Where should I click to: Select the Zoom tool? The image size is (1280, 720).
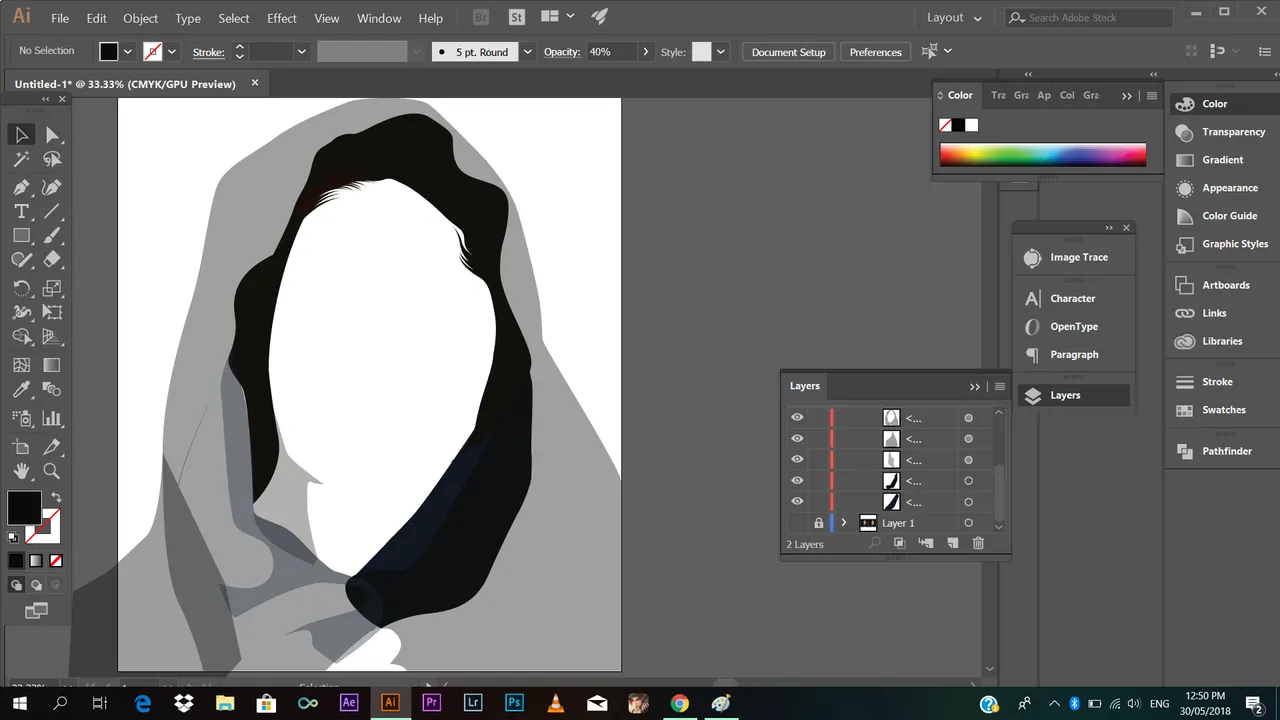pyautogui.click(x=52, y=471)
